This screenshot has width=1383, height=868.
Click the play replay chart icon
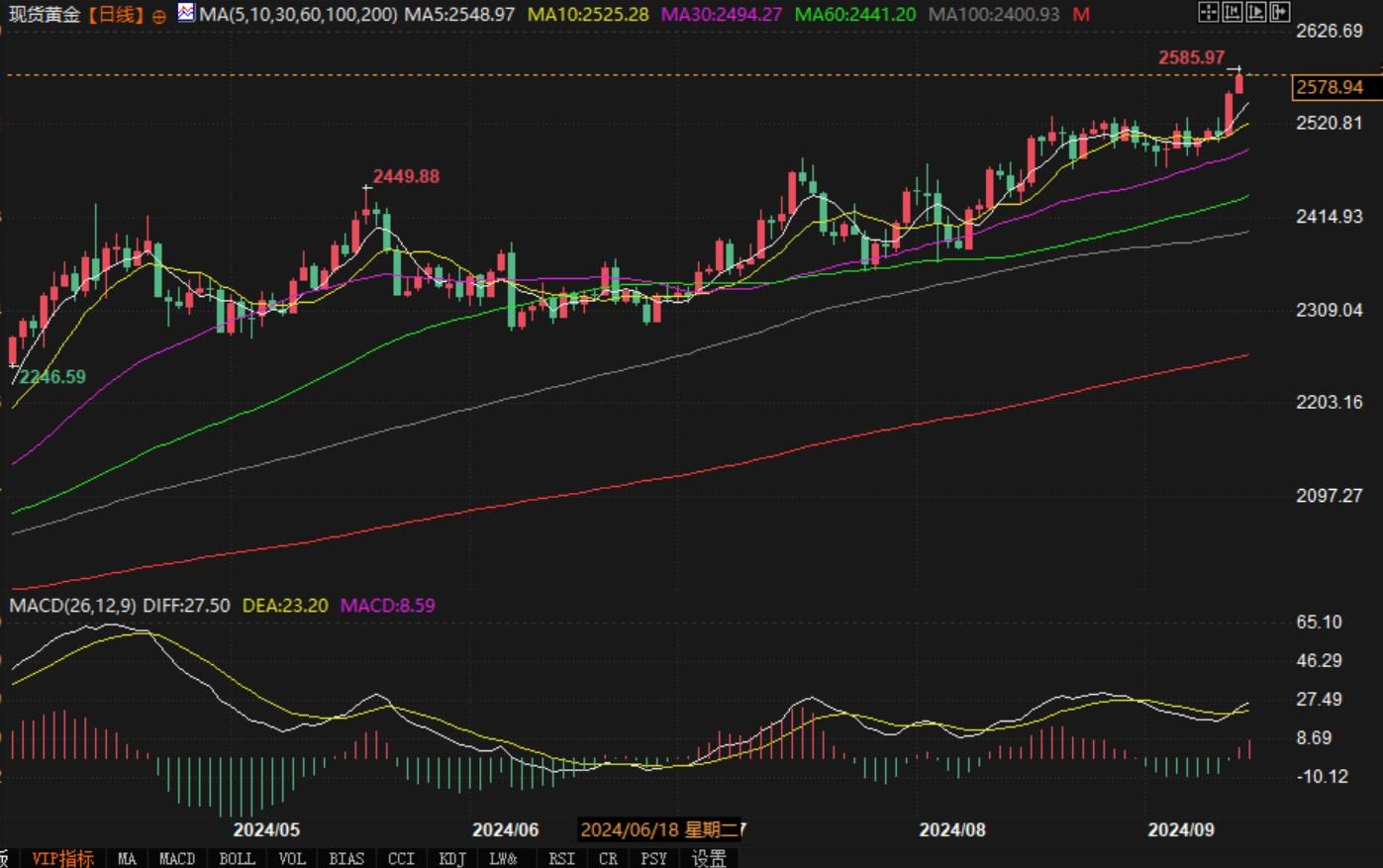(x=1255, y=12)
